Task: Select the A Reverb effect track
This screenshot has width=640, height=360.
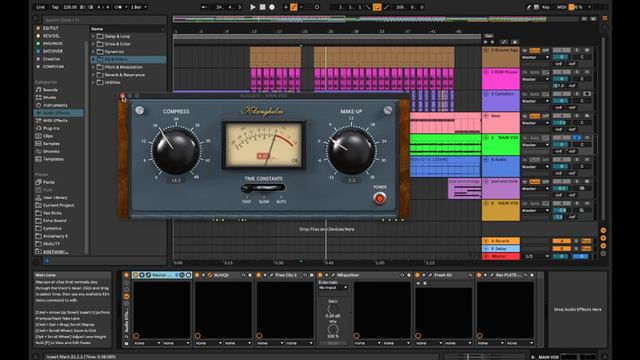Action: click(501, 241)
